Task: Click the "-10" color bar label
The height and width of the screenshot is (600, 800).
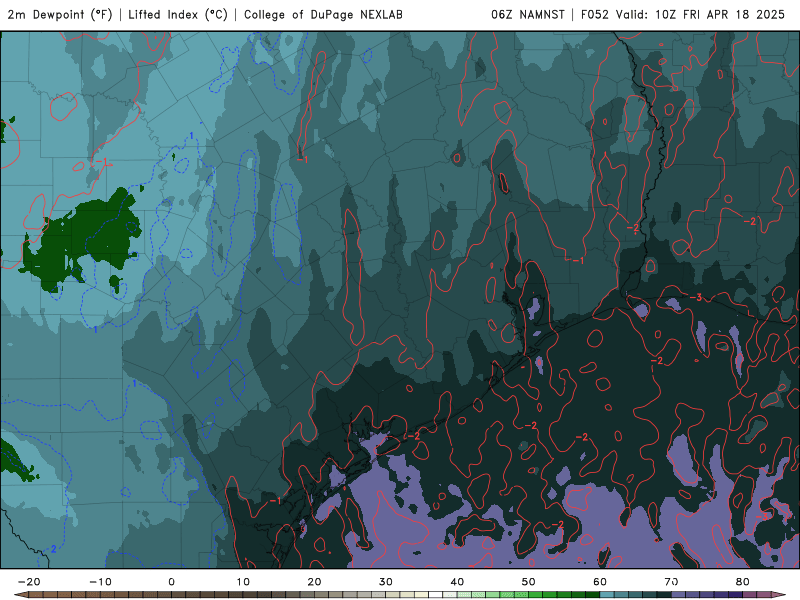Action: (100, 582)
